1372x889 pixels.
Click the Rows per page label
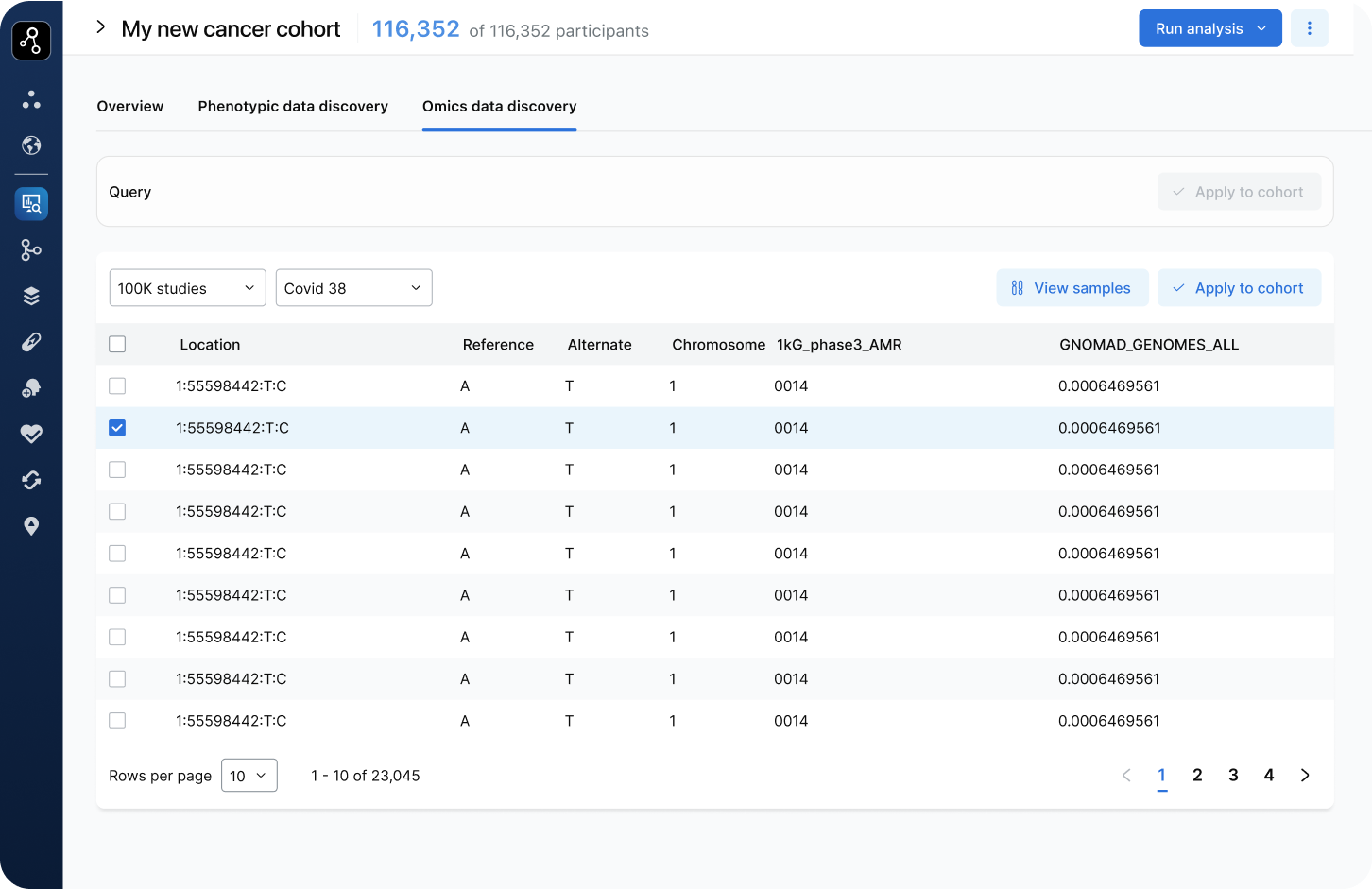pyautogui.click(x=160, y=776)
